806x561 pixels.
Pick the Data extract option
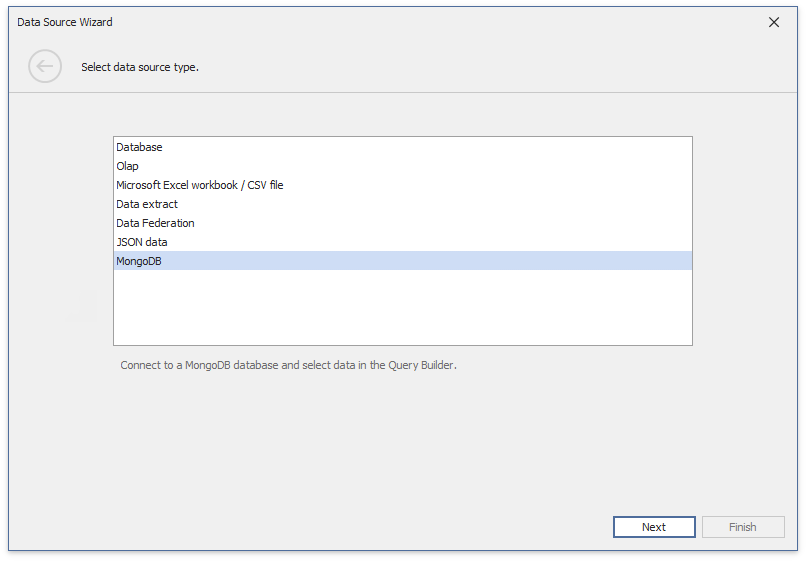click(146, 204)
